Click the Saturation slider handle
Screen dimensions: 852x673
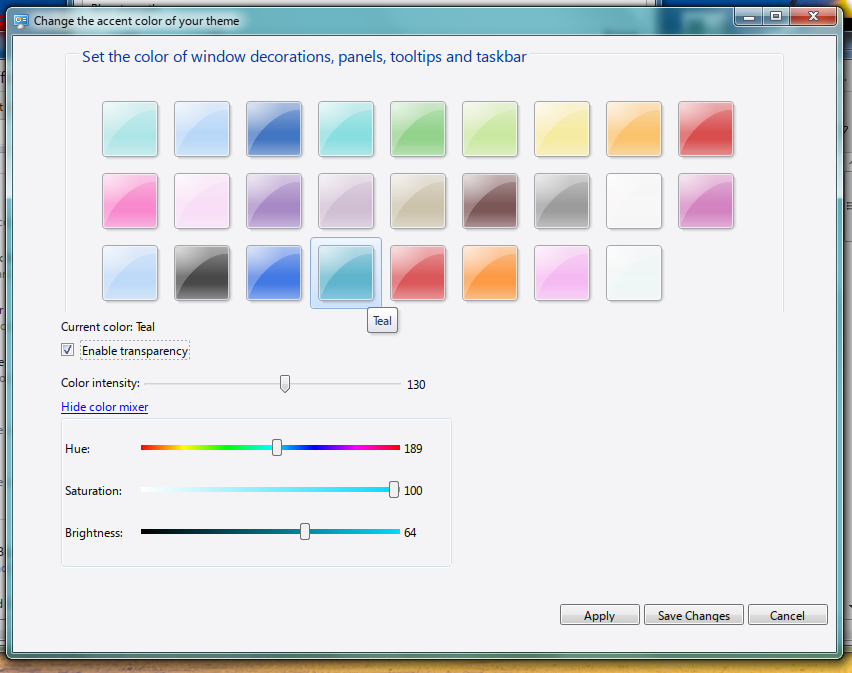point(394,490)
